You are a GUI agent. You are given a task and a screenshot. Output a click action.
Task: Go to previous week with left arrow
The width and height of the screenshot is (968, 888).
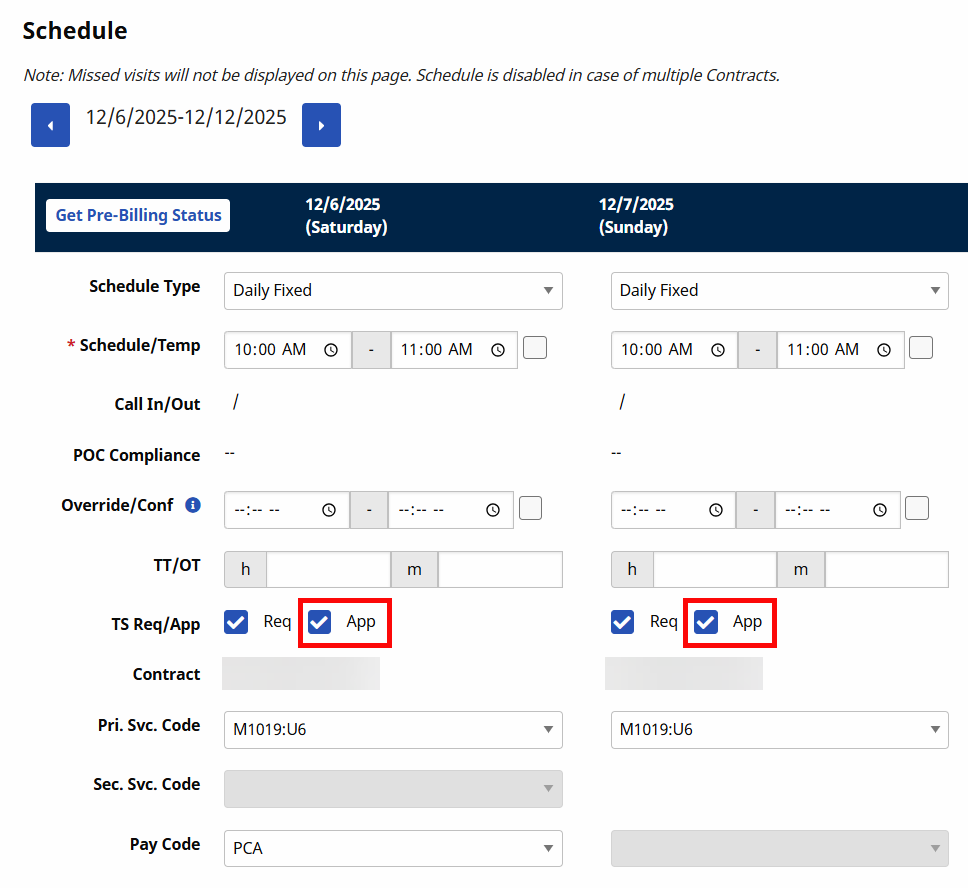pyautogui.click(x=50, y=125)
